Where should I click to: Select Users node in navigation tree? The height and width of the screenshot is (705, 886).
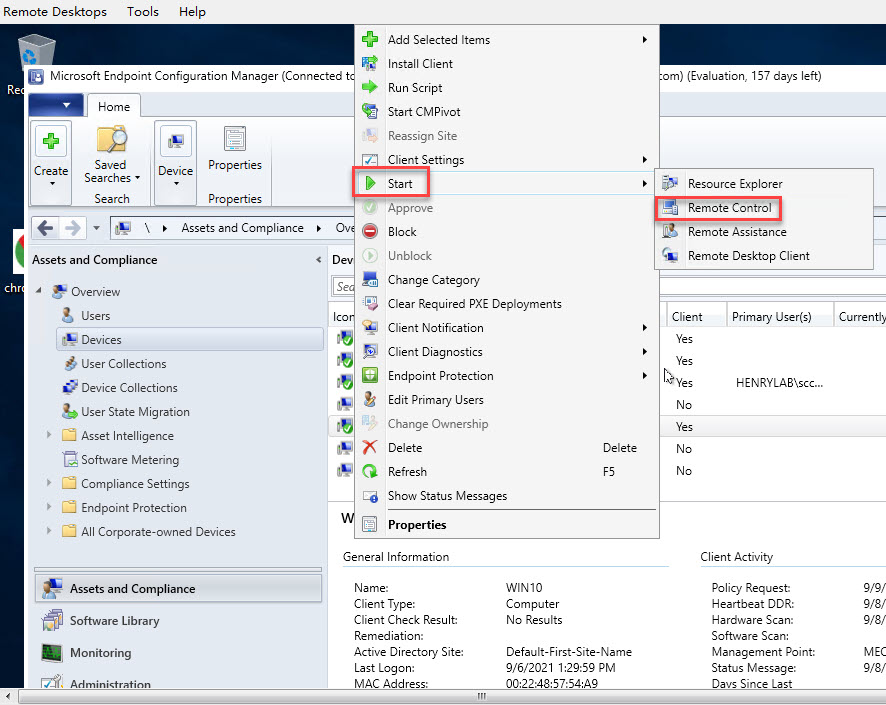coord(96,316)
